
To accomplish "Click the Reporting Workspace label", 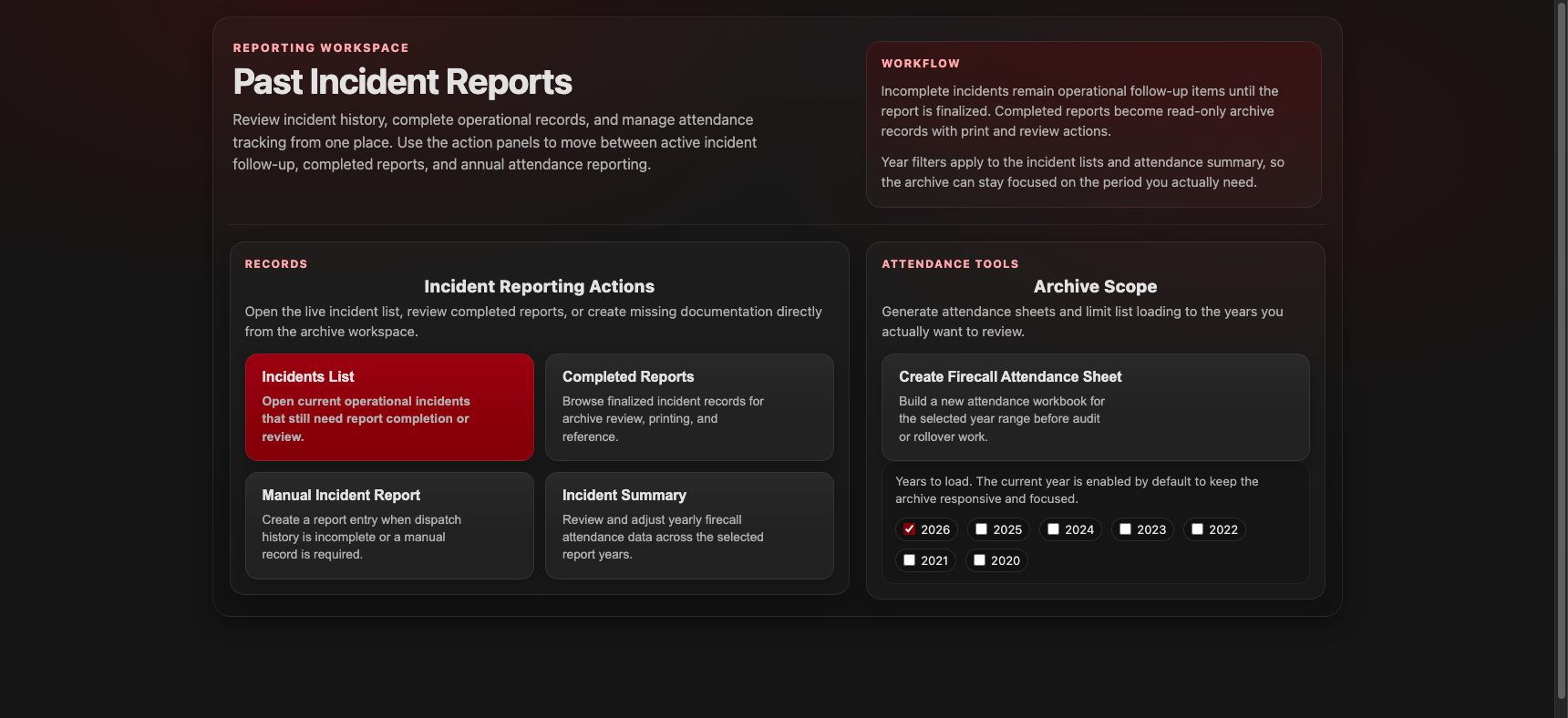I will point(321,48).
